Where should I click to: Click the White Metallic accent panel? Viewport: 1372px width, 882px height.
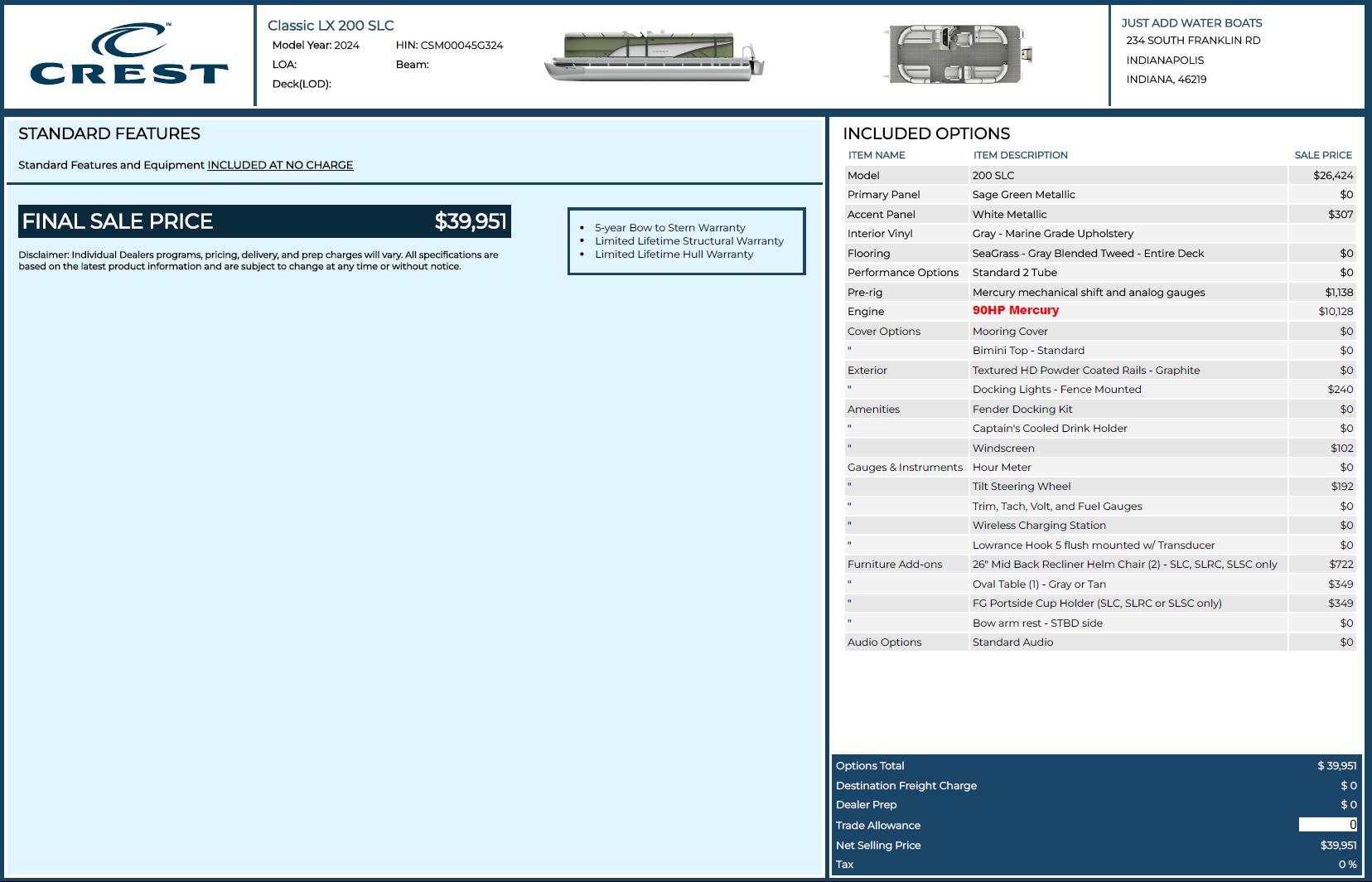point(1009,215)
